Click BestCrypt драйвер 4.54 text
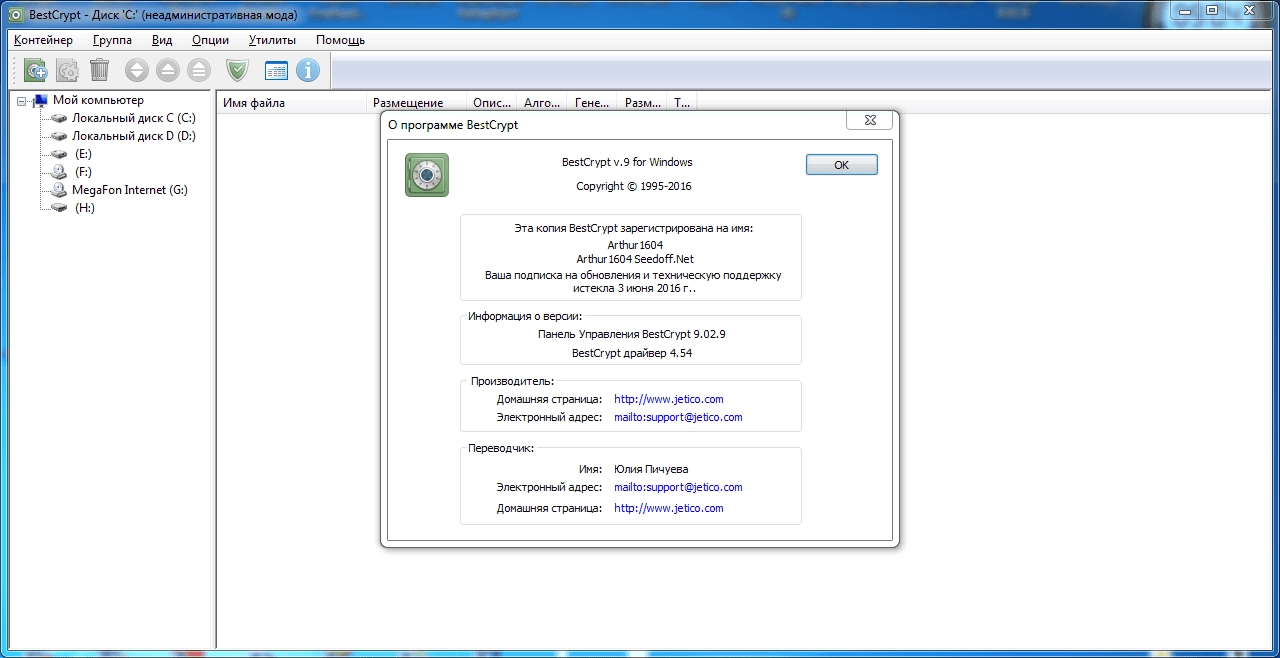The image size is (1280, 658). pyautogui.click(x=632, y=353)
